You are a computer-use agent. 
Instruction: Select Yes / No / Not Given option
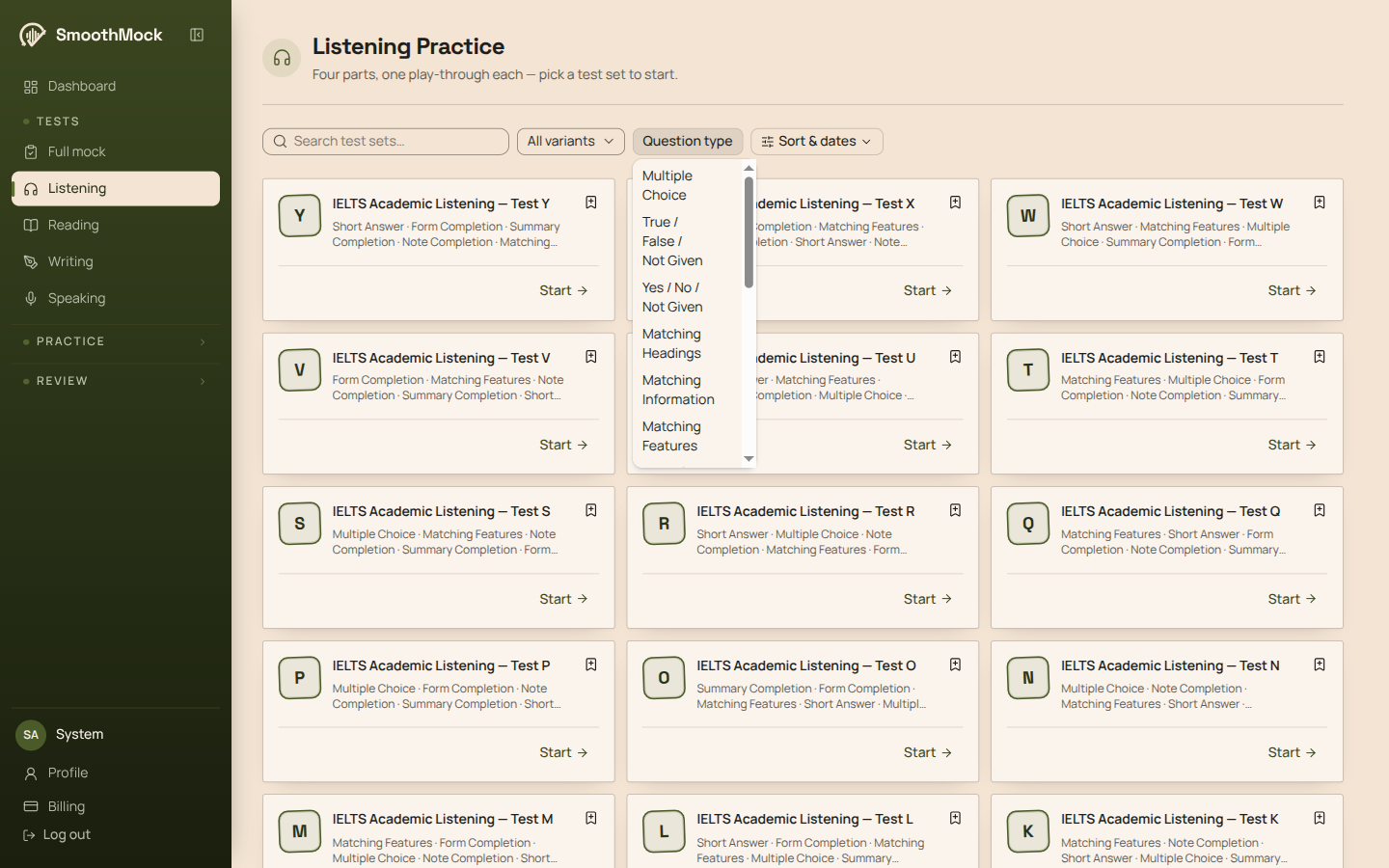point(688,298)
